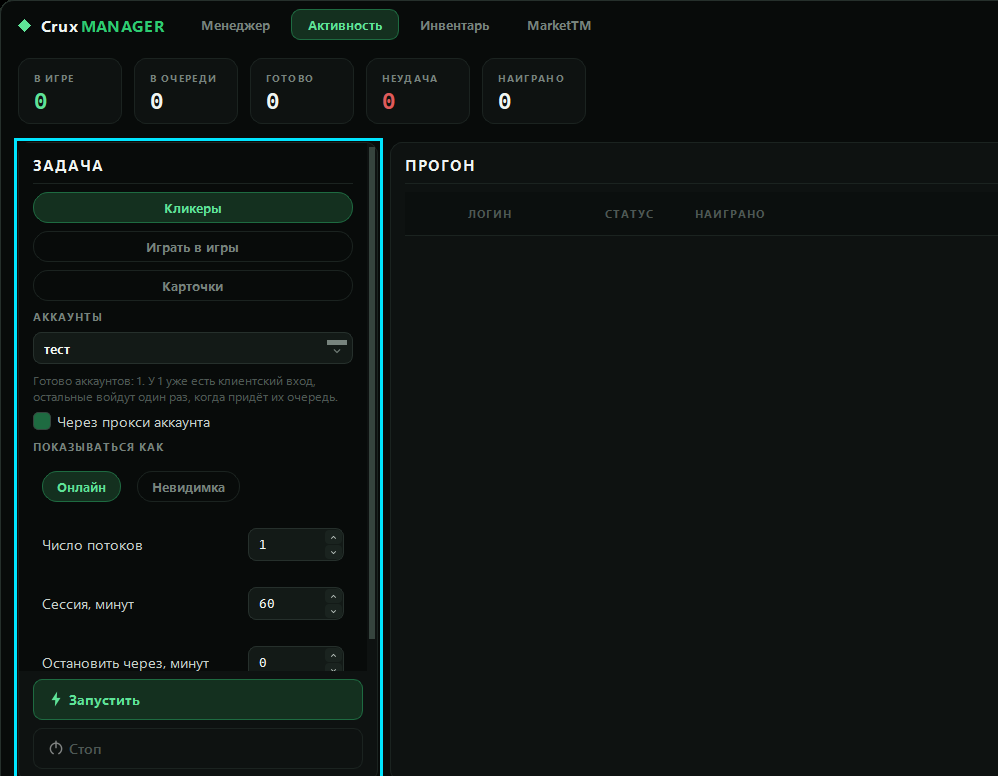Click the НАИГРАНО stat card at the top

(x=534, y=91)
